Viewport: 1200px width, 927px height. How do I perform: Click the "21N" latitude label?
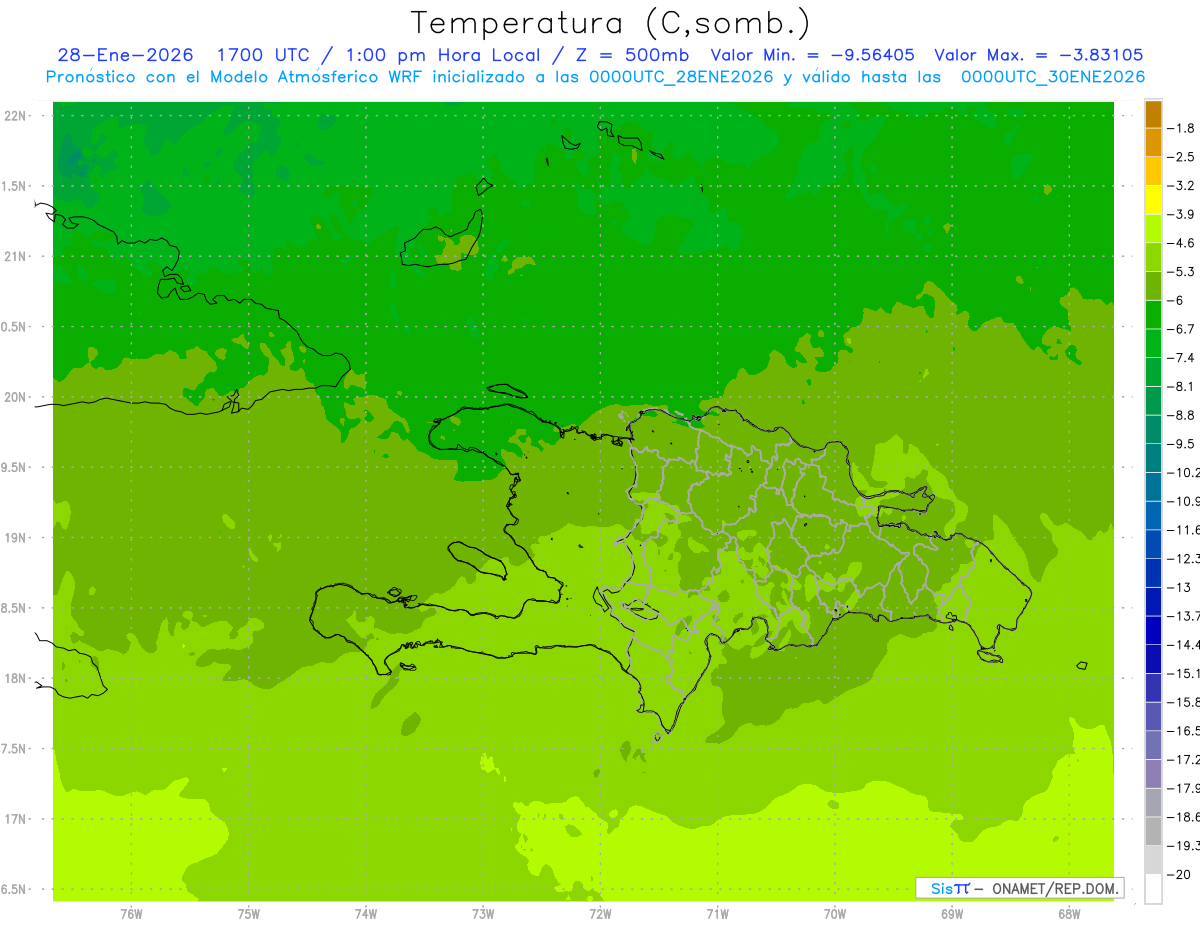click(x=14, y=256)
